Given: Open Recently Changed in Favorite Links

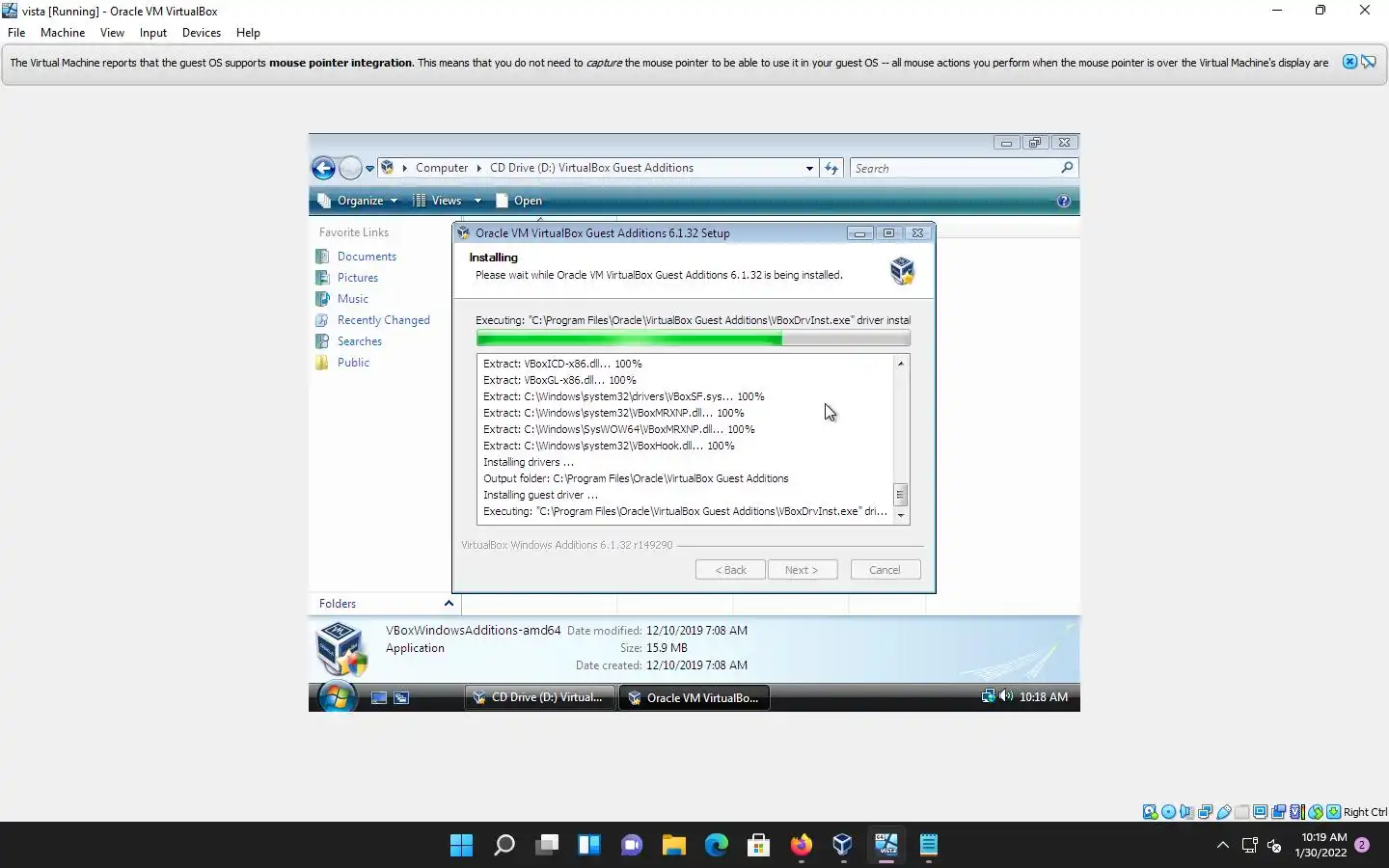Looking at the screenshot, I should click(384, 320).
